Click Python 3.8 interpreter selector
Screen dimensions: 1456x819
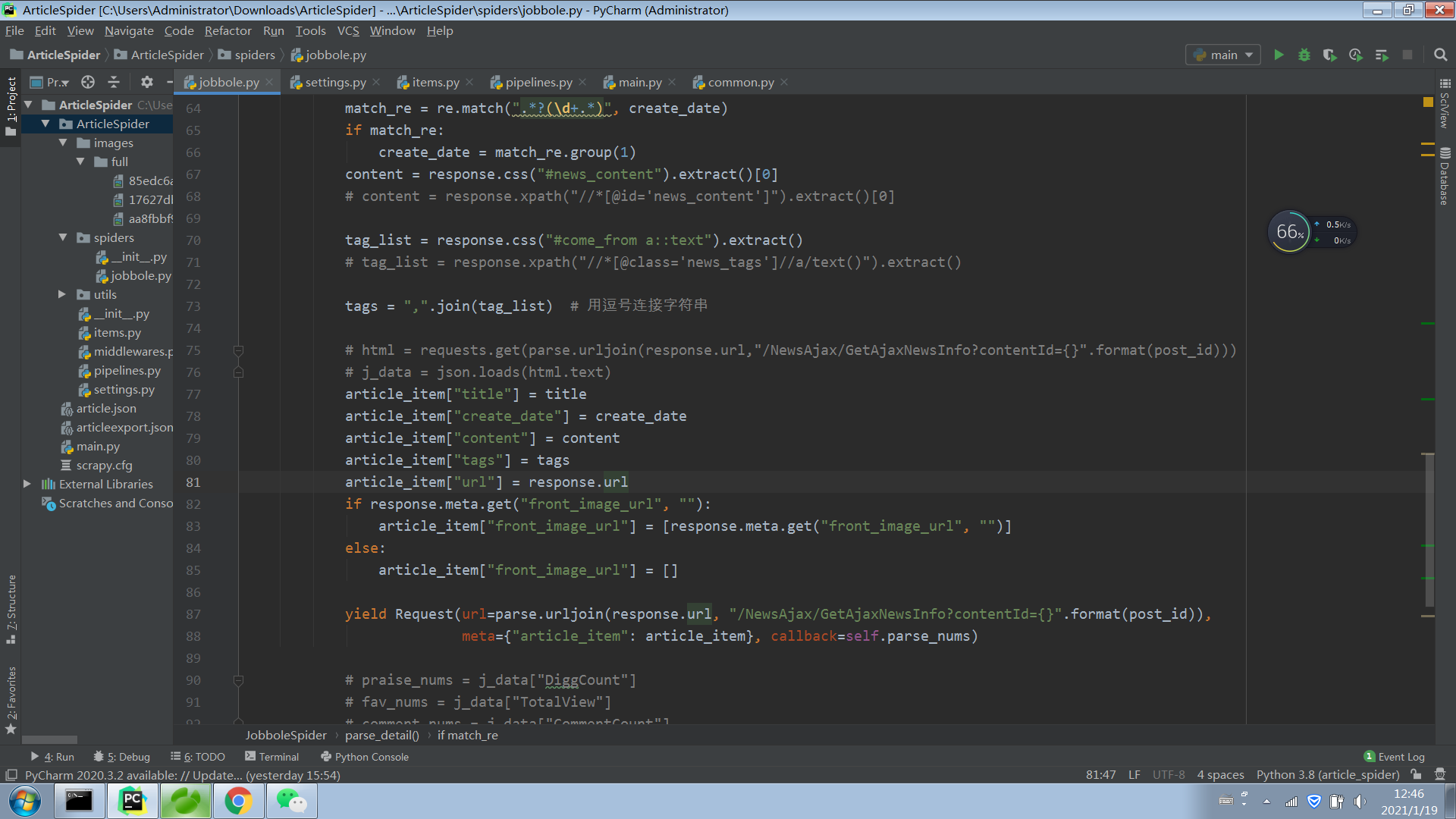pos(1327,774)
